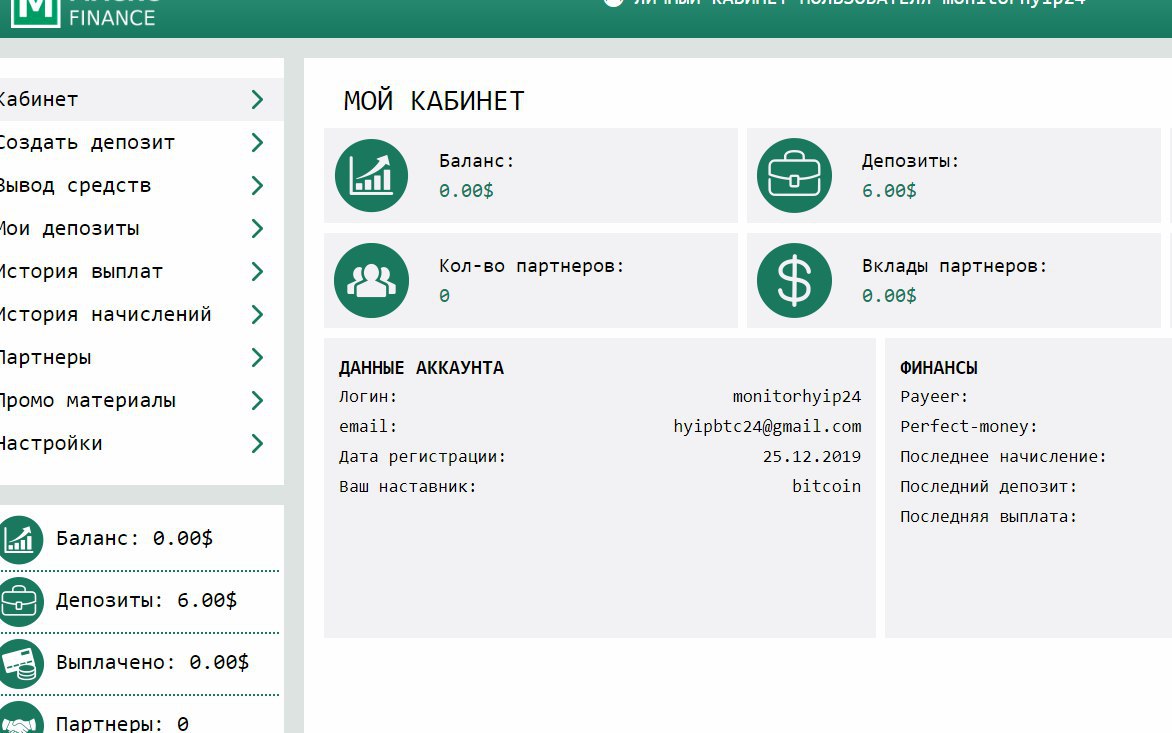Click the Последний депозит: label

tap(988, 486)
